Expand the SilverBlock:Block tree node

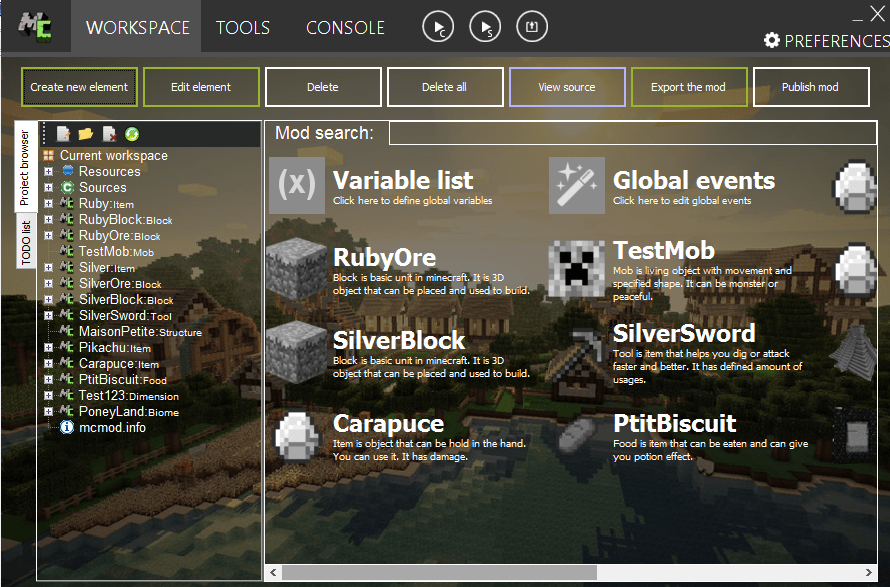pyautogui.click(x=48, y=299)
